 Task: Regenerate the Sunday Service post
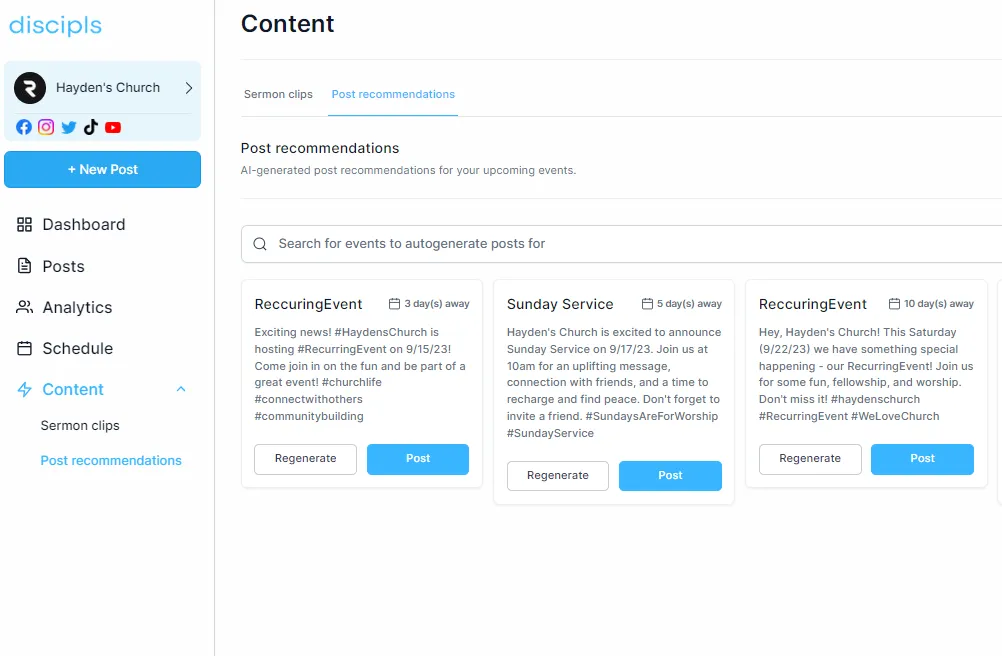pyautogui.click(x=557, y=476)
